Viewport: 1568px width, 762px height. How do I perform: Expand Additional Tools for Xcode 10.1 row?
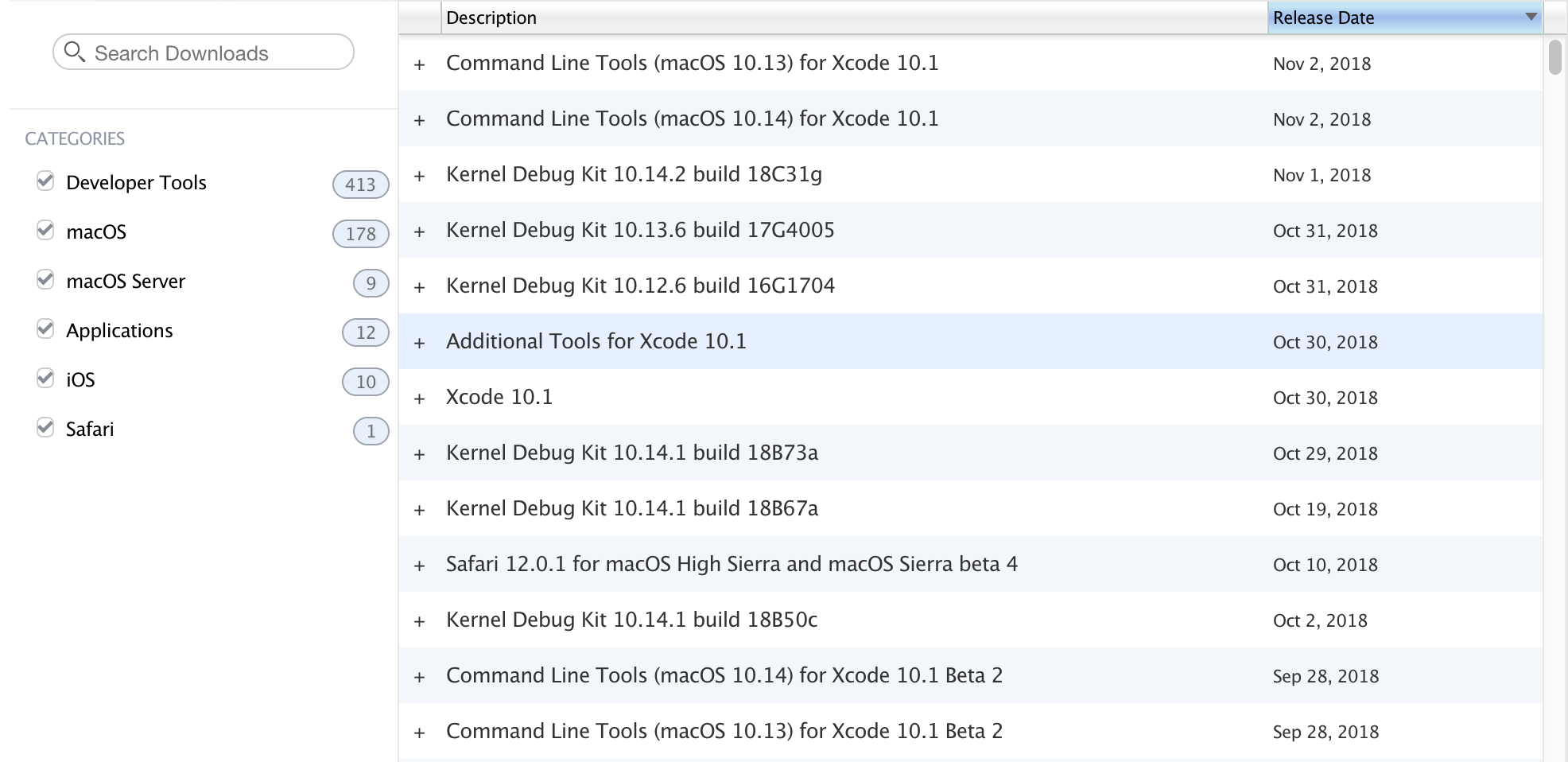pos(420,343)
